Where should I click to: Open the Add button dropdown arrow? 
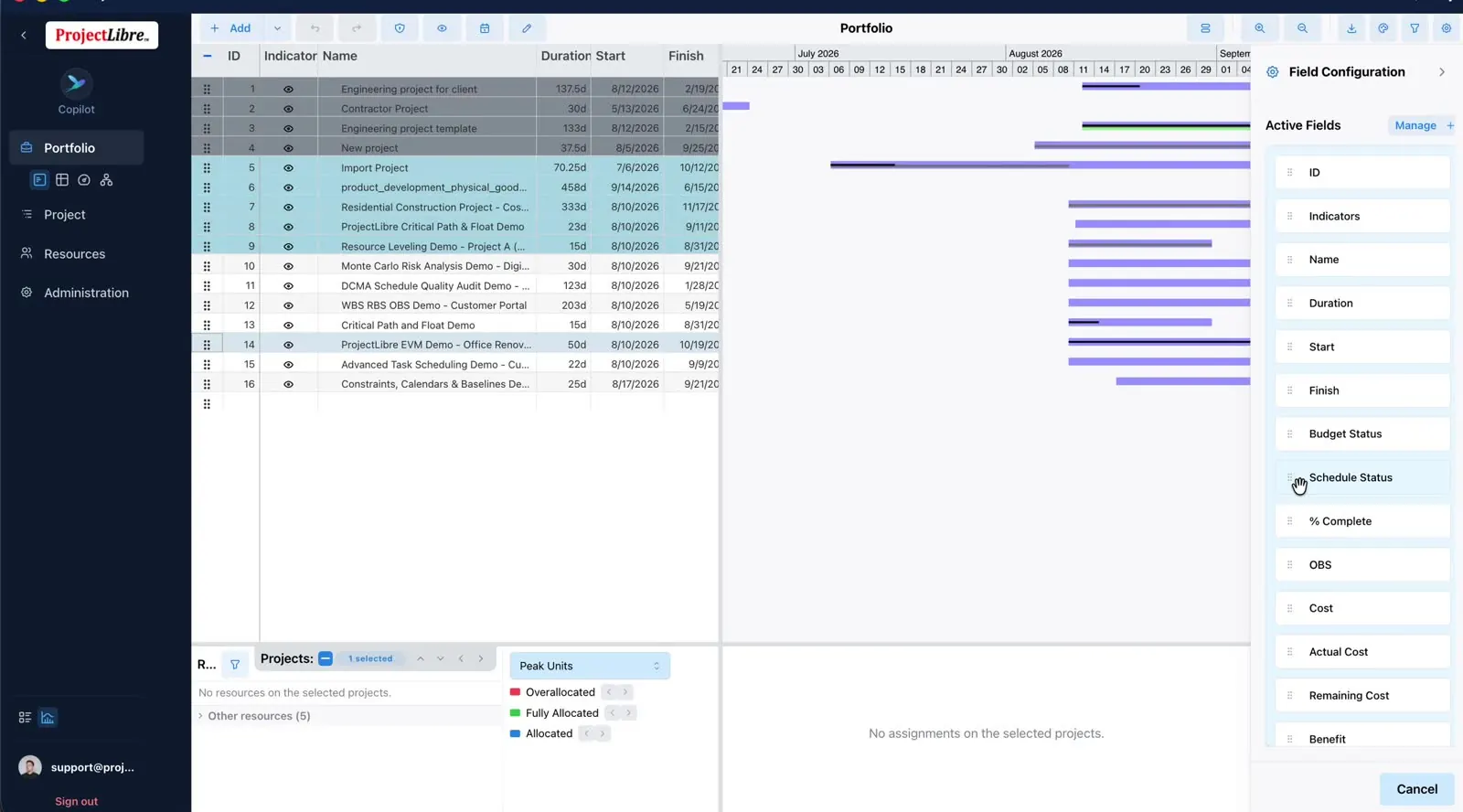click(277, 28)
